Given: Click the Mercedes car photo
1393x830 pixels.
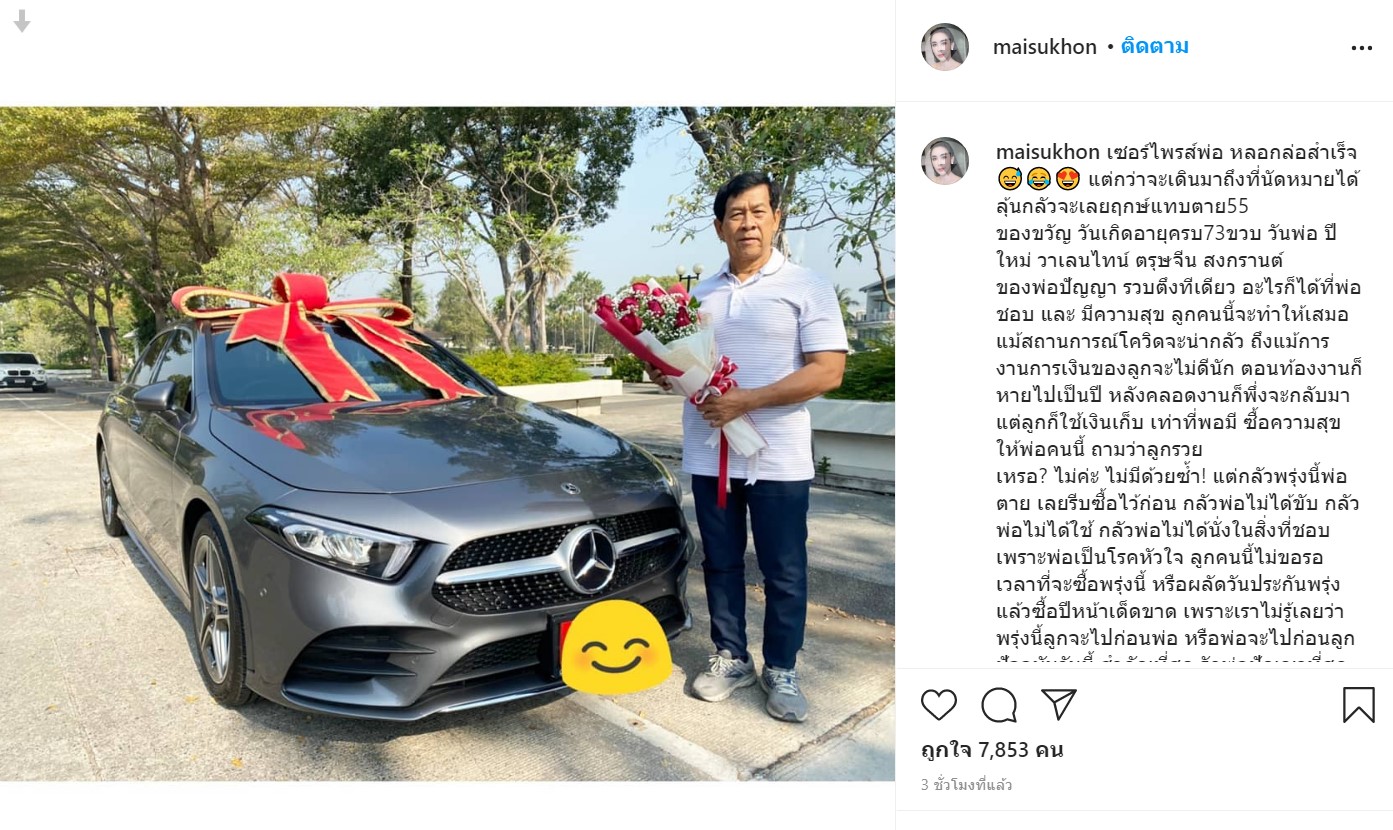Looking at the screenshot, I should 447,444.
